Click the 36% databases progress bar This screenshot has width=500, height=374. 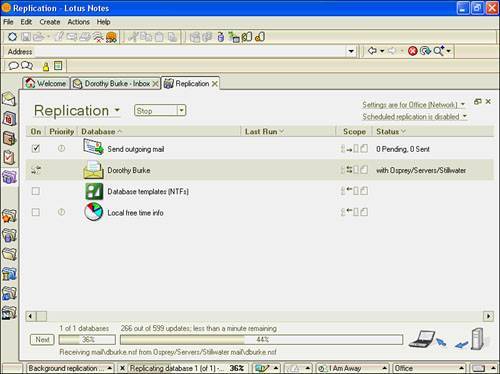[87, 340]
